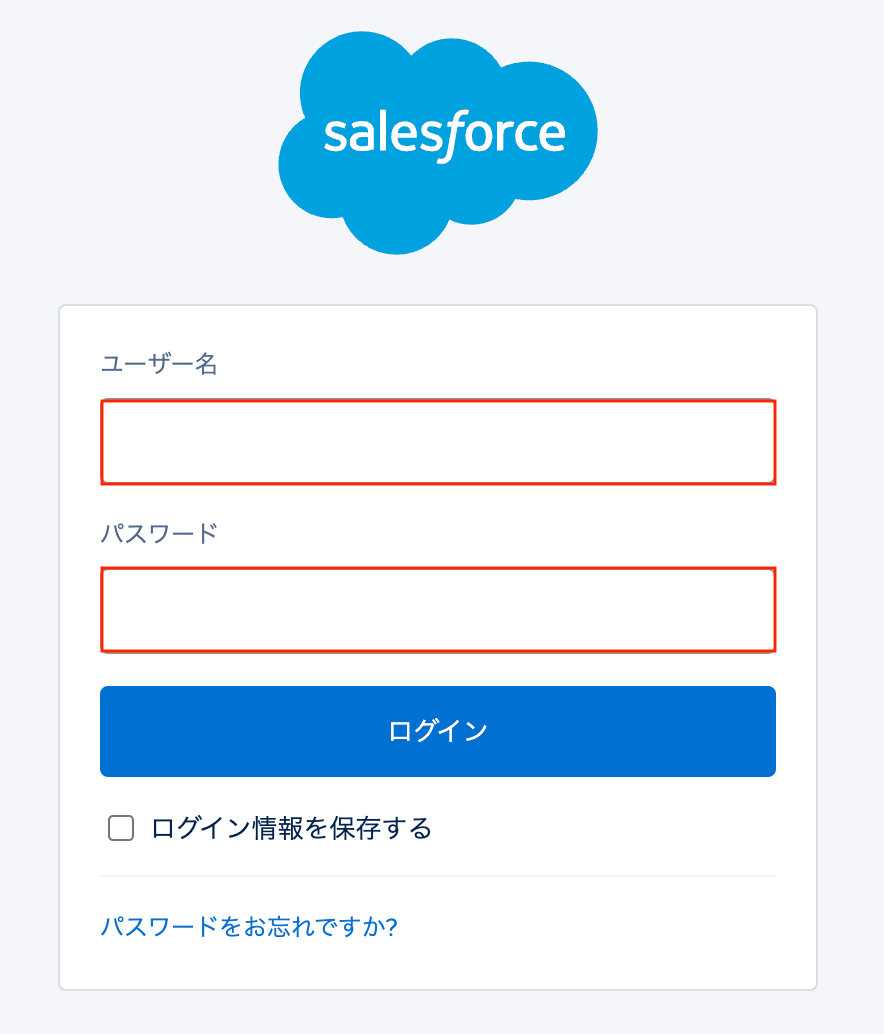Place cursor in the second red-outlined field
The height and width of the screenshot is (1034, 884).
point(438,609)
